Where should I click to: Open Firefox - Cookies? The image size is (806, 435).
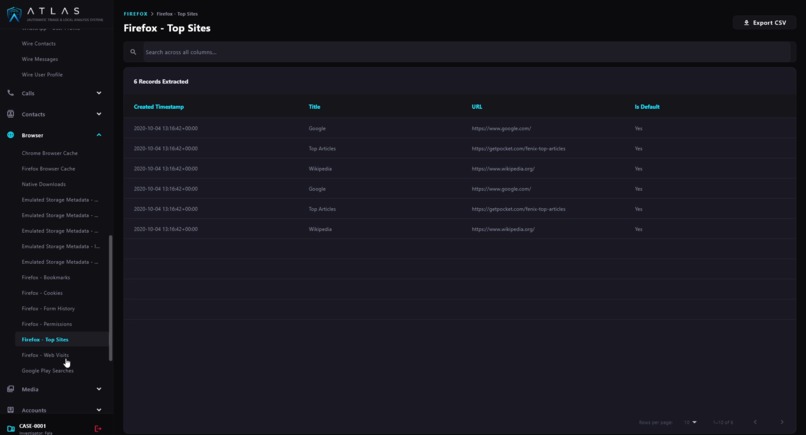click(42, 293)
